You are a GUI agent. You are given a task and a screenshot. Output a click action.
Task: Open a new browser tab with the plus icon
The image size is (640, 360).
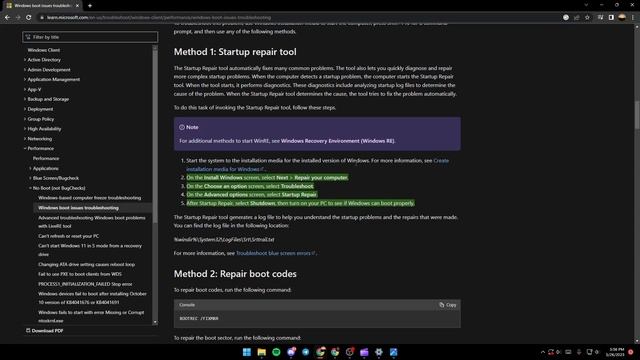tap(90, 6)
